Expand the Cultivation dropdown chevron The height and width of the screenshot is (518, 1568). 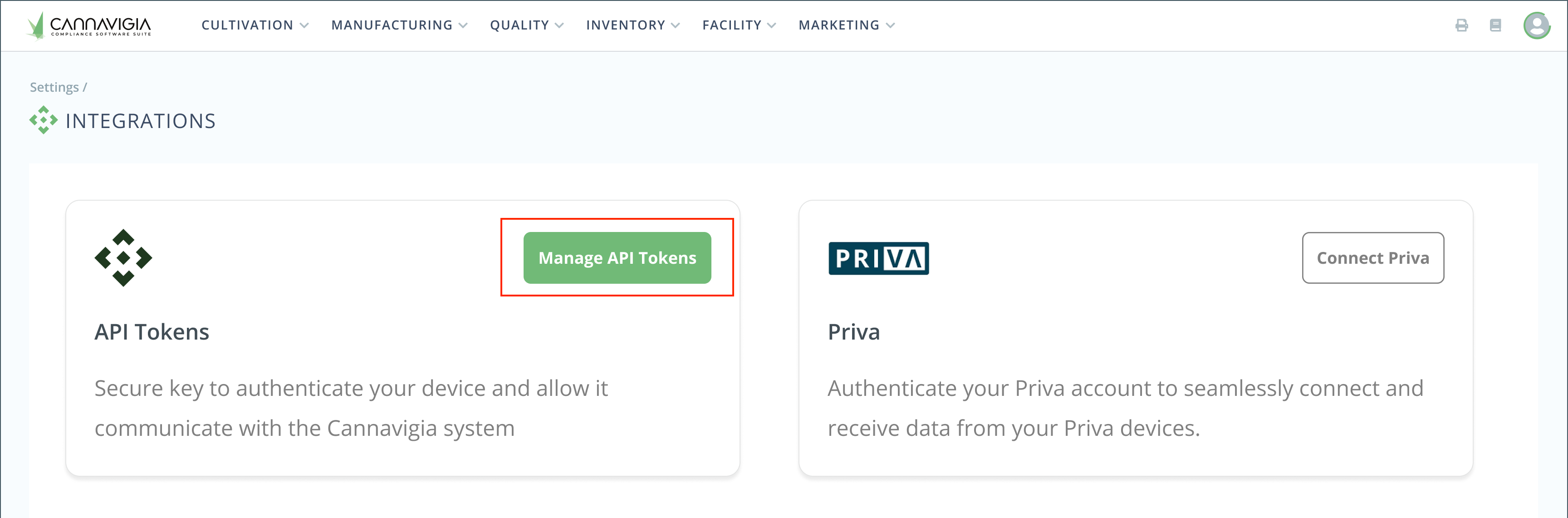pos(304,25)
